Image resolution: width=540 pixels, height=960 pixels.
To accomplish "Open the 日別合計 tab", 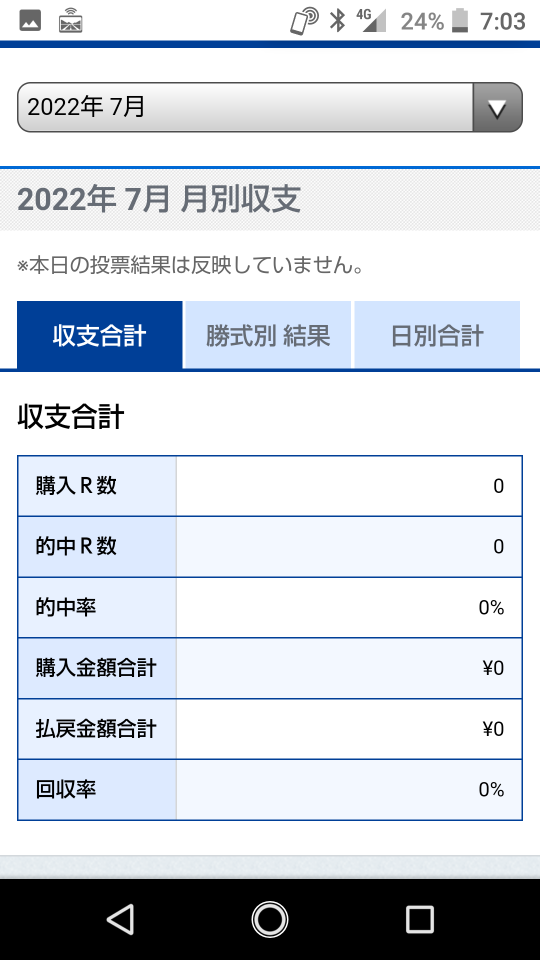I will (437, 336).
